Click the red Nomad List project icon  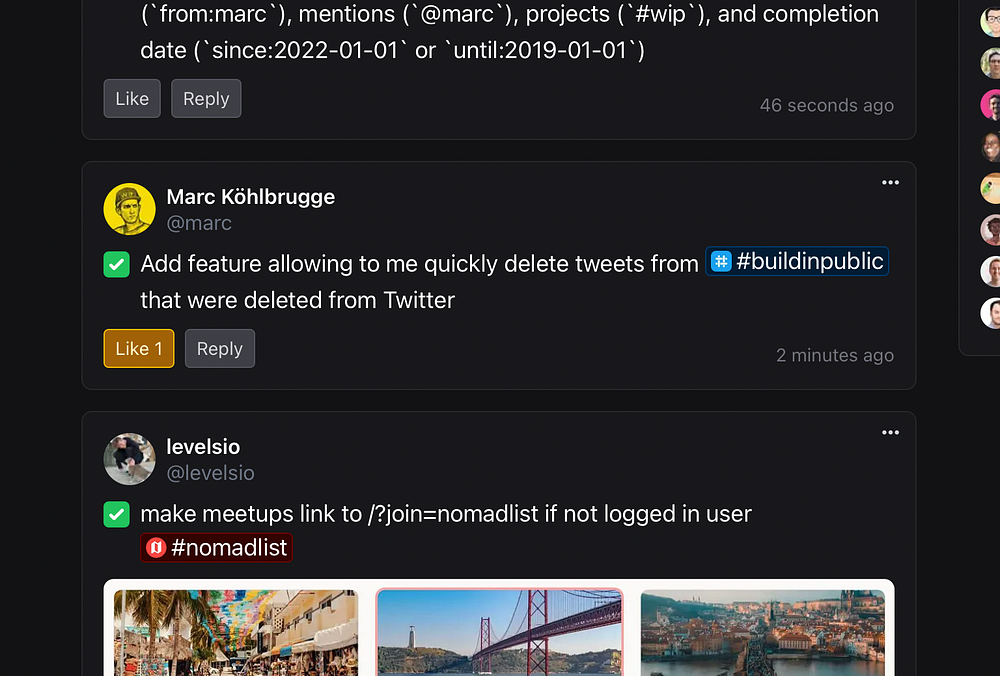(156, 548)
